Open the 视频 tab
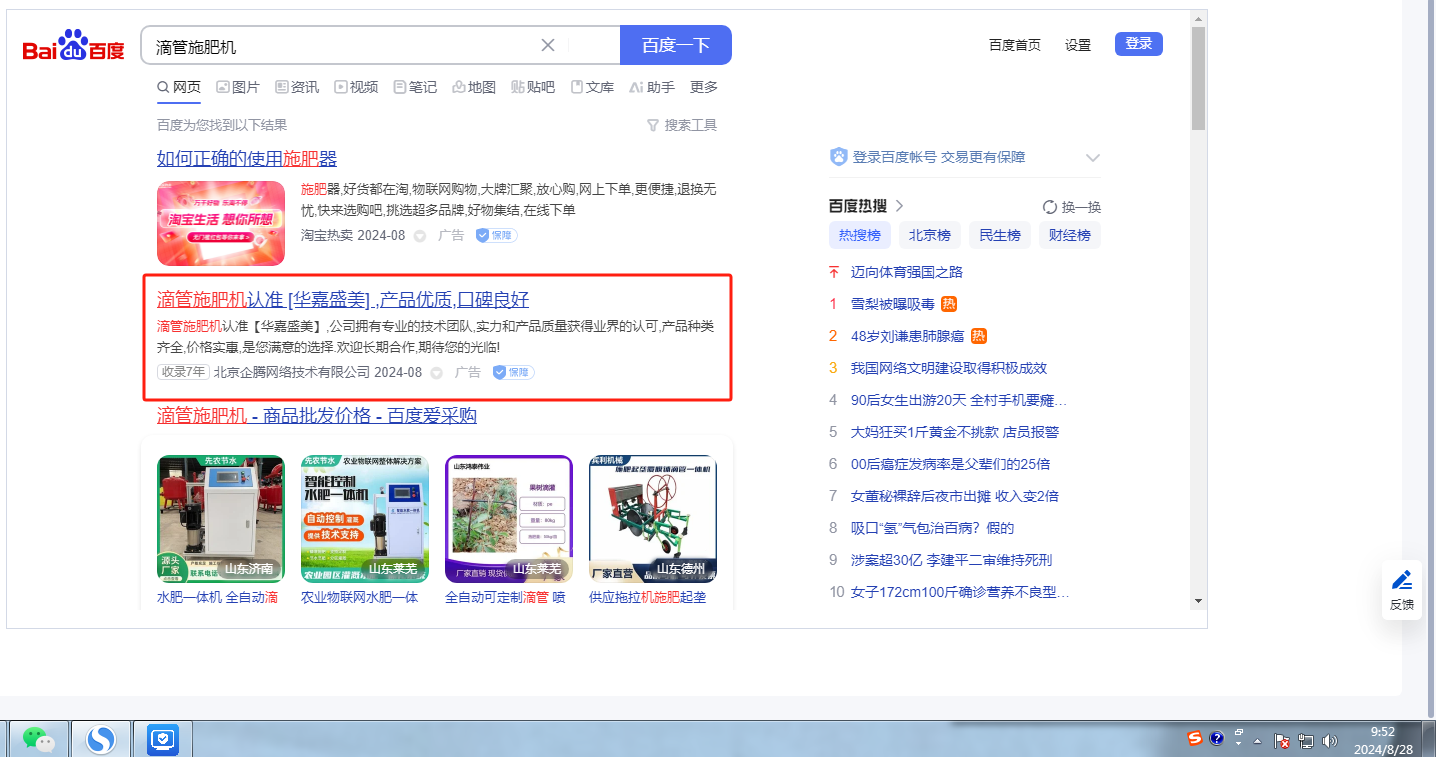Image resolution: width=1436 pixels, height=757 pixels. pyautogui.click(x=356, y=87)
